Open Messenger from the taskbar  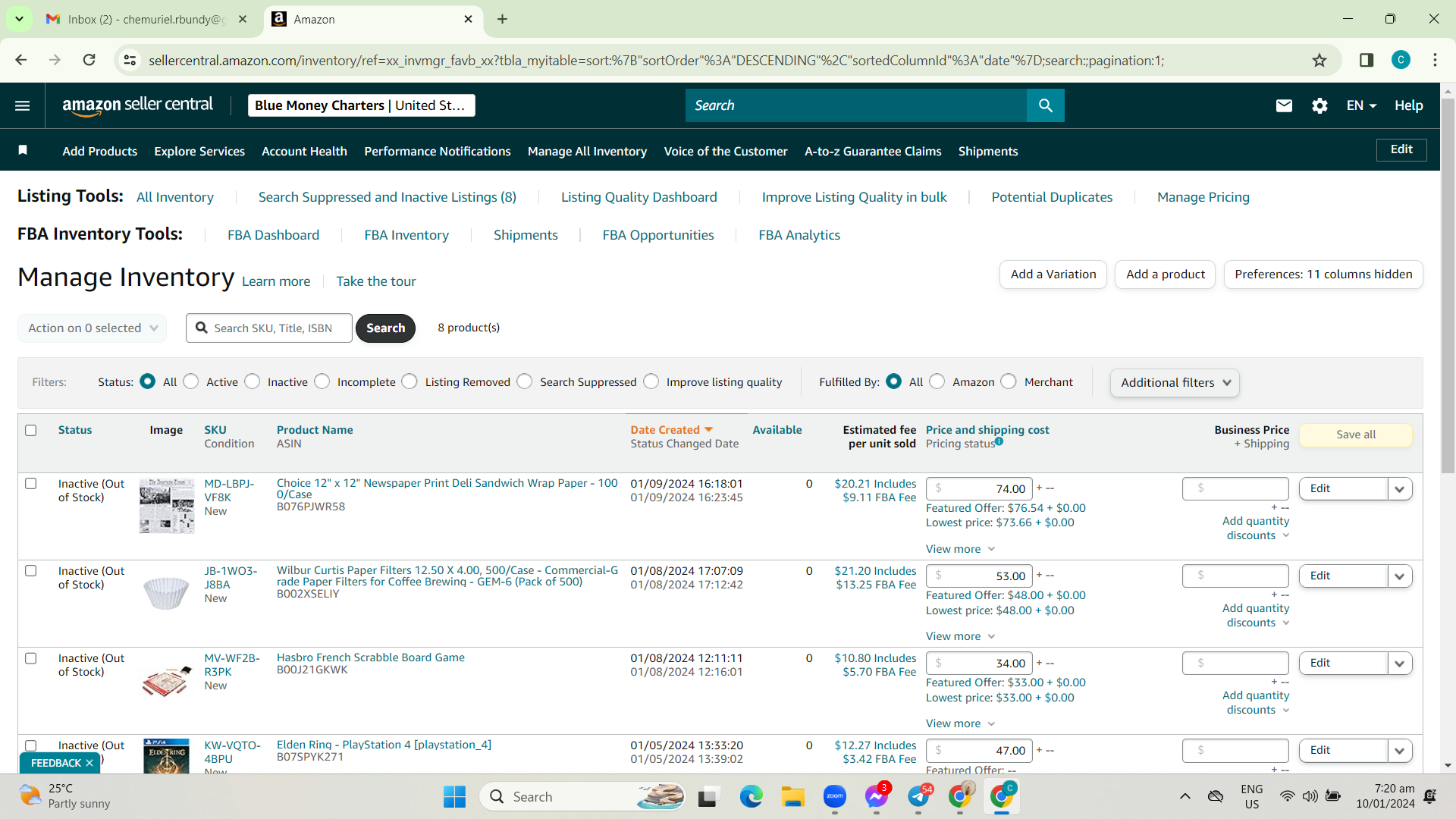click(x=877, y=796)
